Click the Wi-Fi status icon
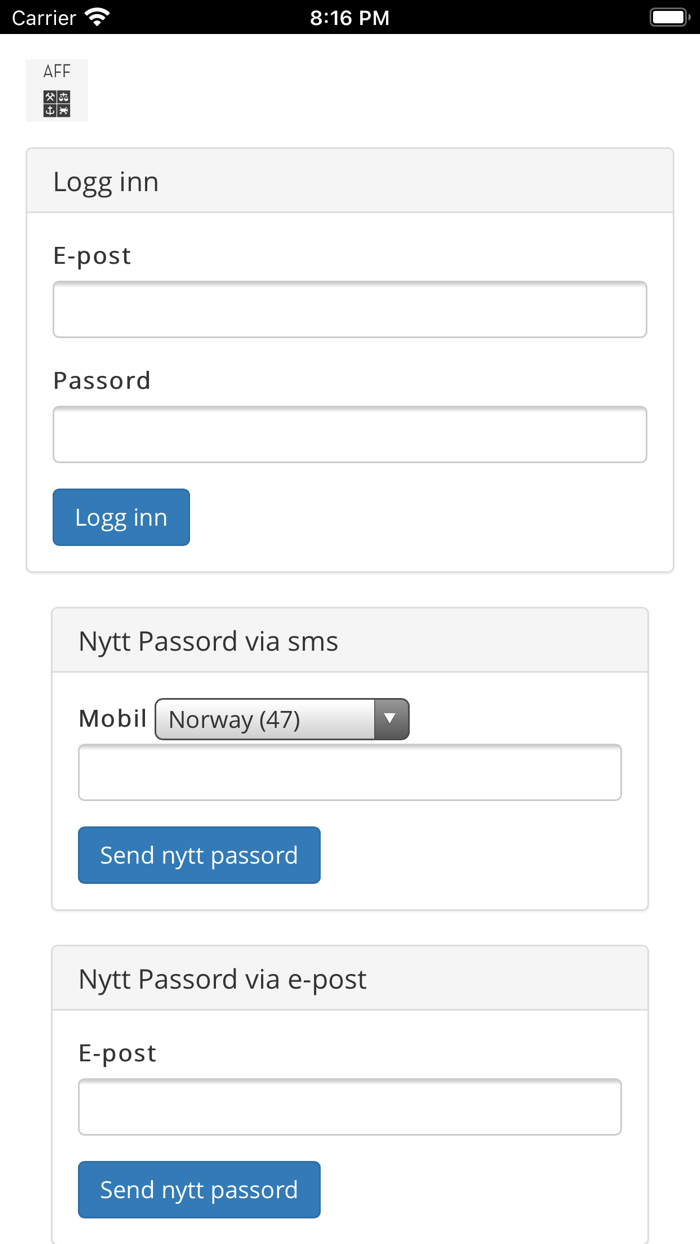Screen dimensions: 700x1244 tap(97, 17)
